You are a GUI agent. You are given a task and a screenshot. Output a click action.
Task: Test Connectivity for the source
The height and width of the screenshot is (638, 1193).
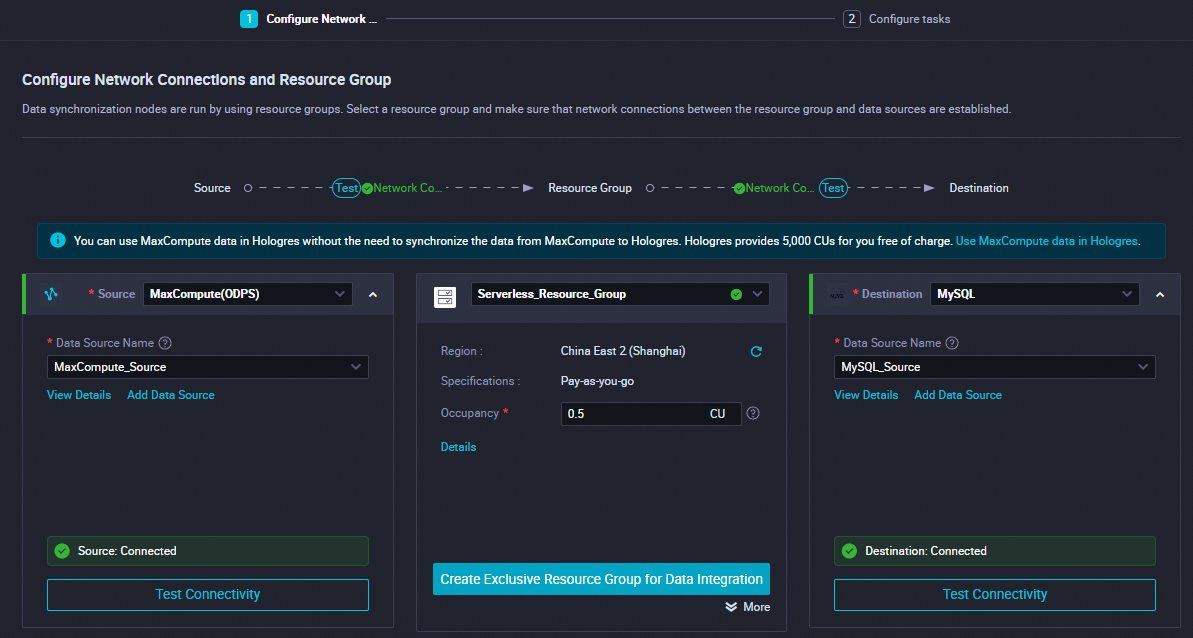[208, 595]
